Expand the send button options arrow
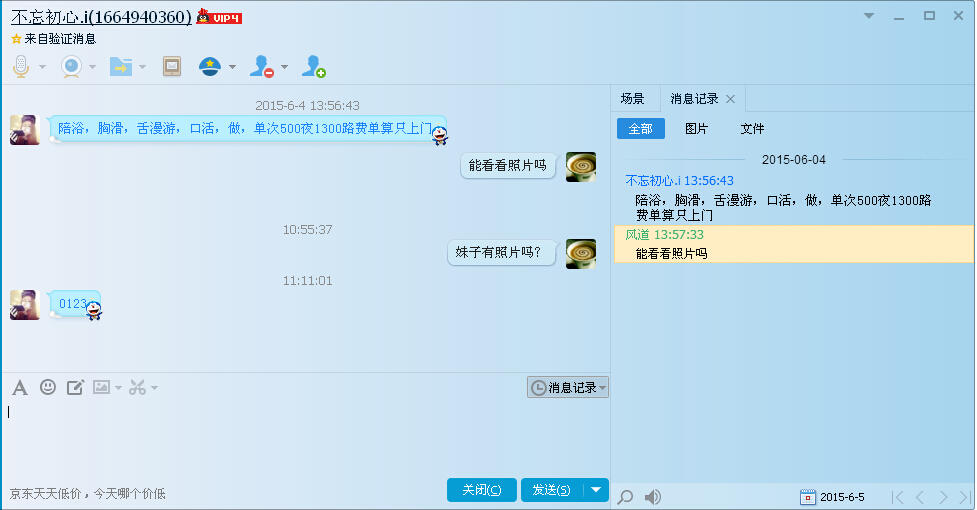The width and height of the screenshot is (977, 510). tap(596, 490)
